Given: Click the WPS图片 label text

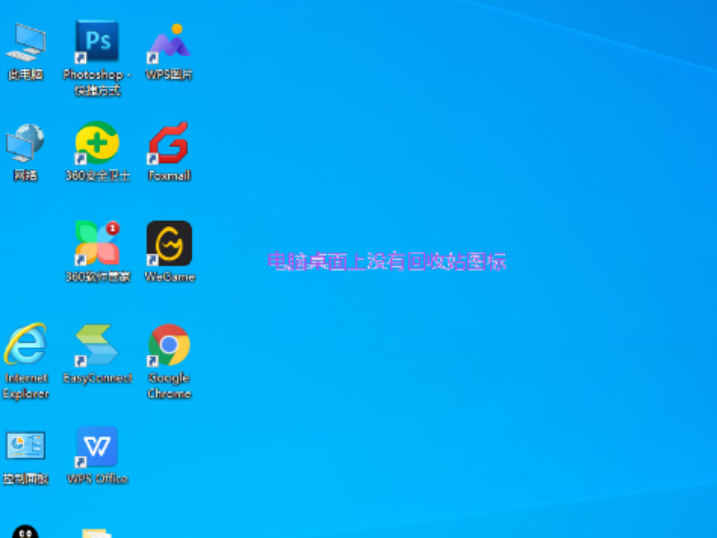Looking at the screenshot, I should (x=169, y=75).
